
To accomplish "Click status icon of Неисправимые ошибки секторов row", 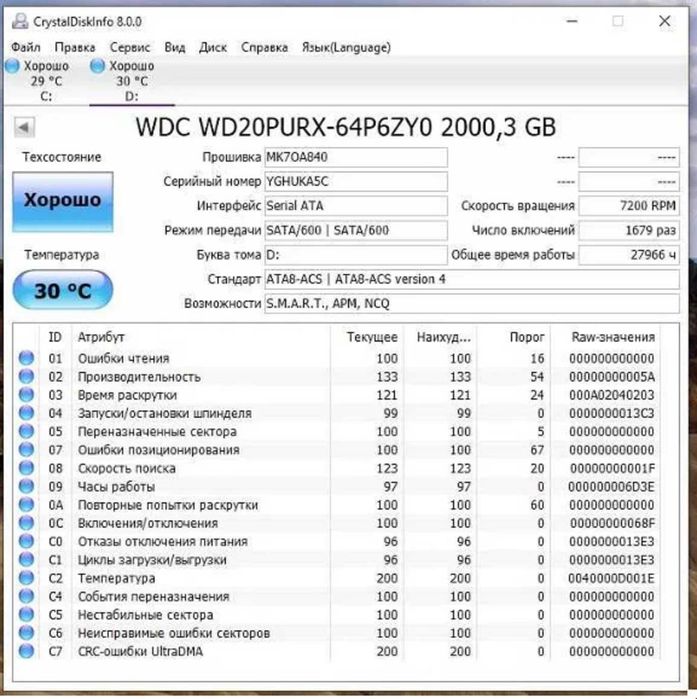I will click(26, 633).
